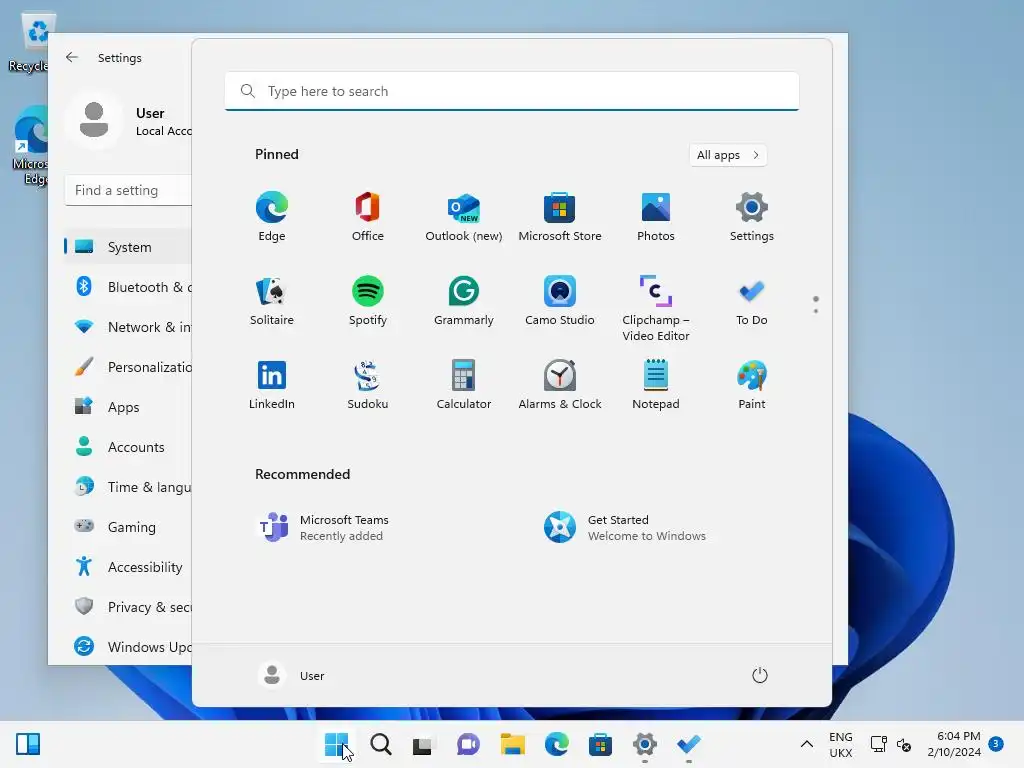Launch Grammarly app
This screenshot has height=768, width=1024.
464,301
